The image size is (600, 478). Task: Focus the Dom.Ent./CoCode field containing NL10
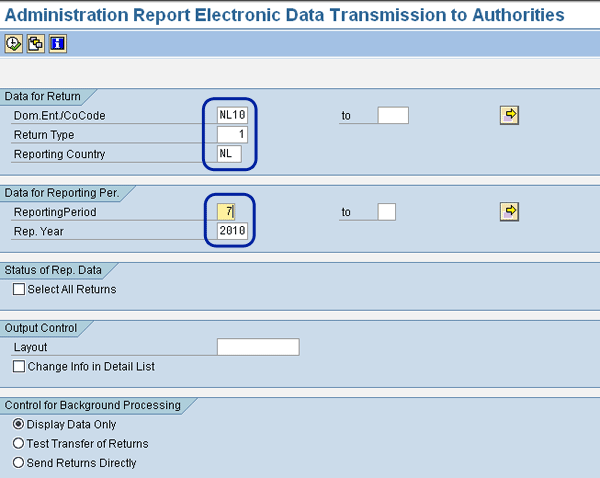point(232,115)
